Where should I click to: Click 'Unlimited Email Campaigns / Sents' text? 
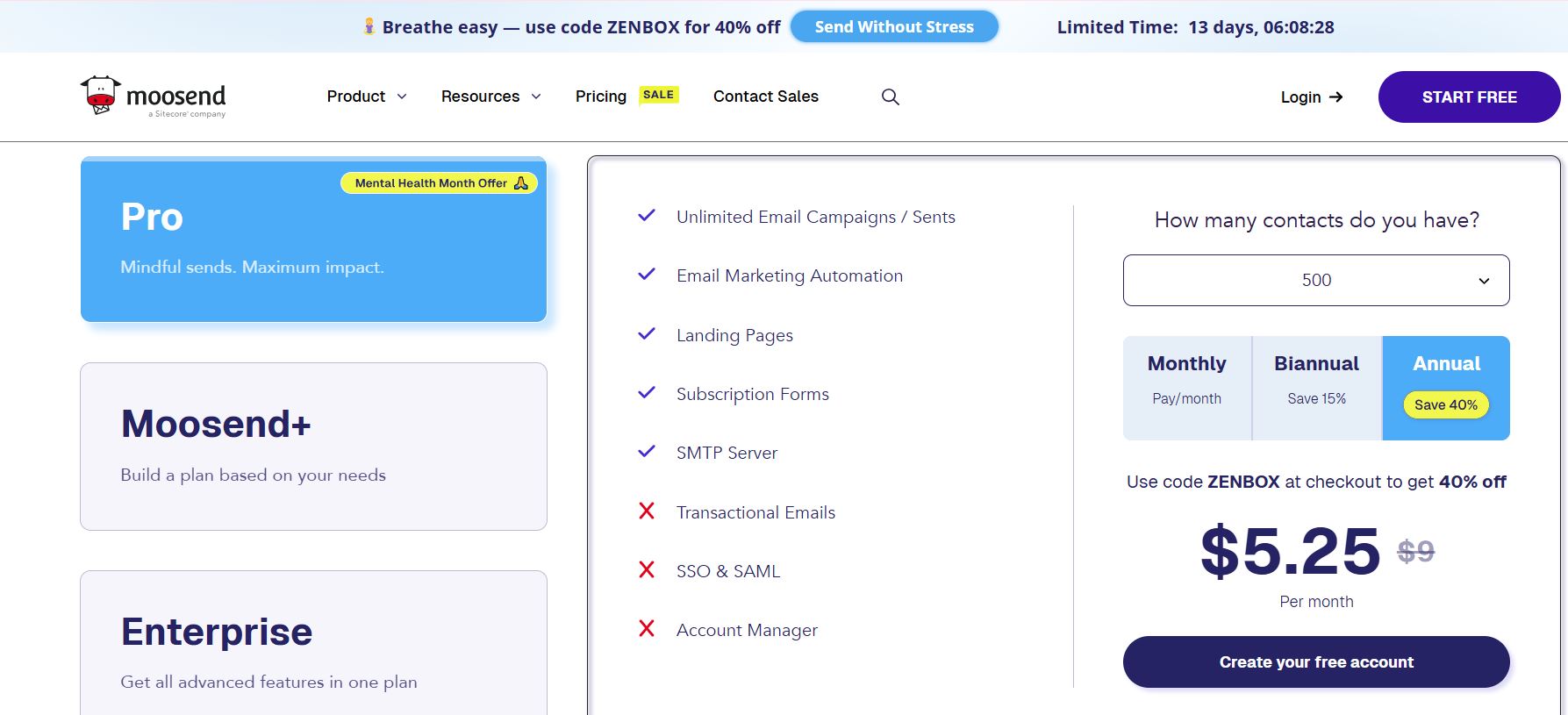816,217
